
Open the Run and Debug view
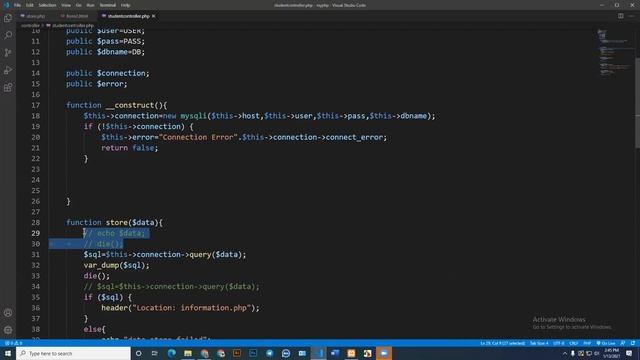(8, 70)
